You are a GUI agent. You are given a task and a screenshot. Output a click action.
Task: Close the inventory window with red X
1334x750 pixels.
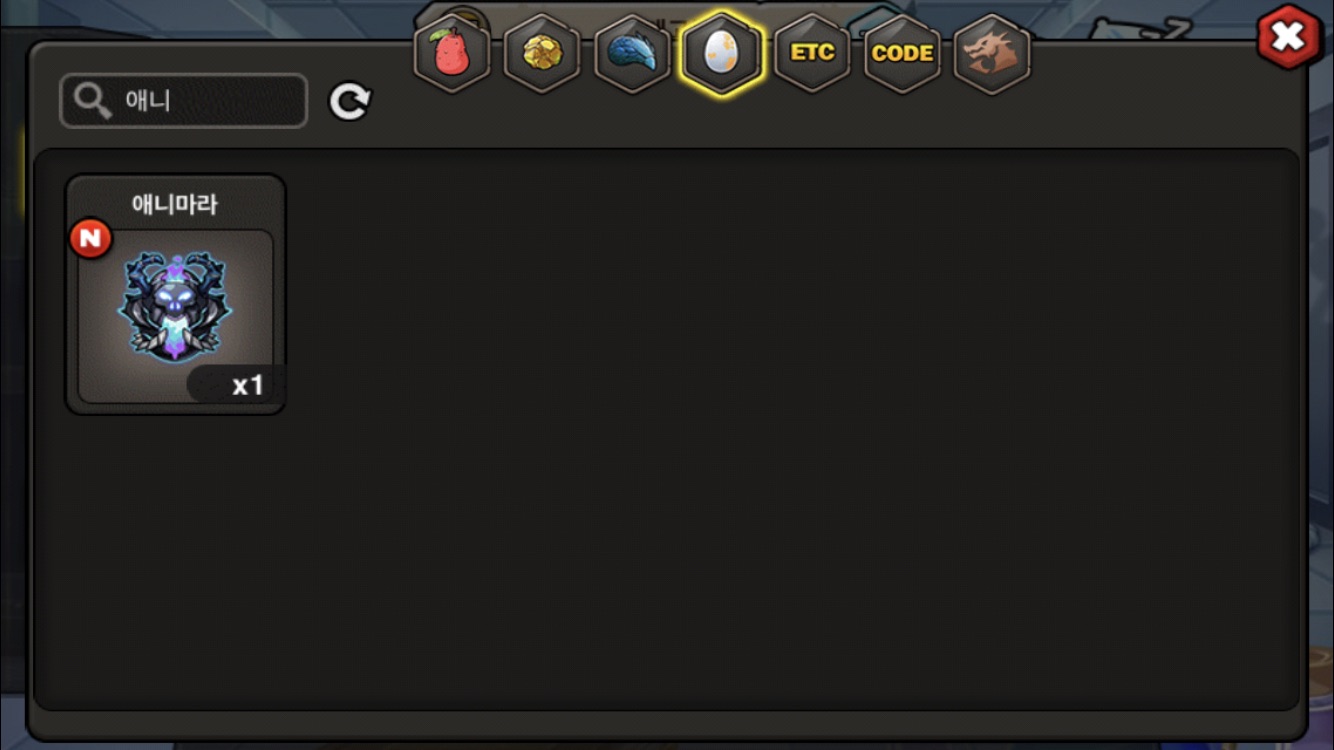click(1288, 37)
